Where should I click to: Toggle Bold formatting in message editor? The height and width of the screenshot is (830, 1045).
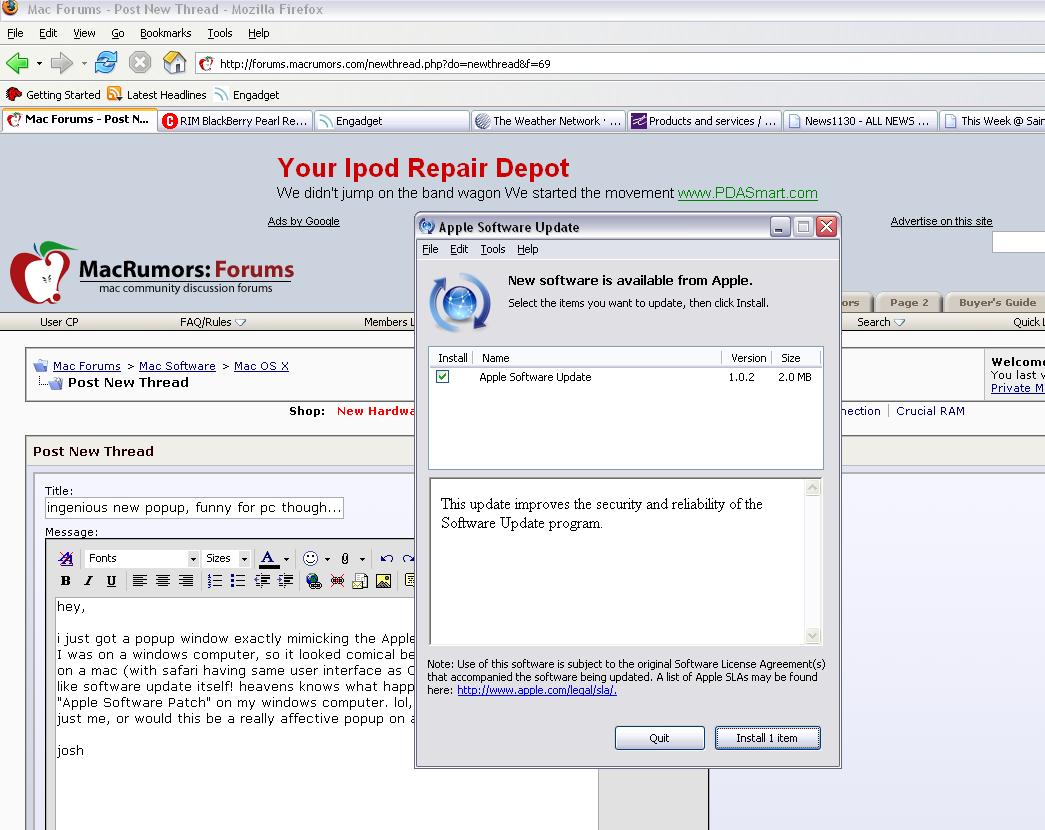click(65, 581)
